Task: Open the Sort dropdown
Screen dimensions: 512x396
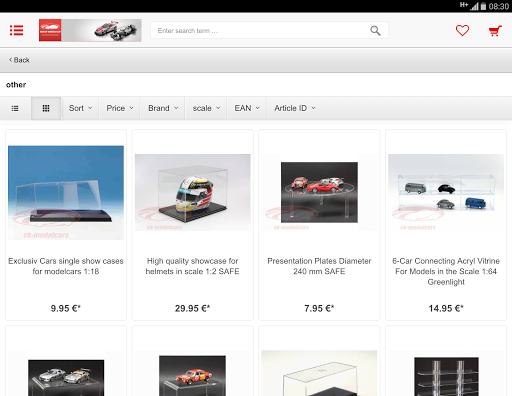Action: (80, 108)
